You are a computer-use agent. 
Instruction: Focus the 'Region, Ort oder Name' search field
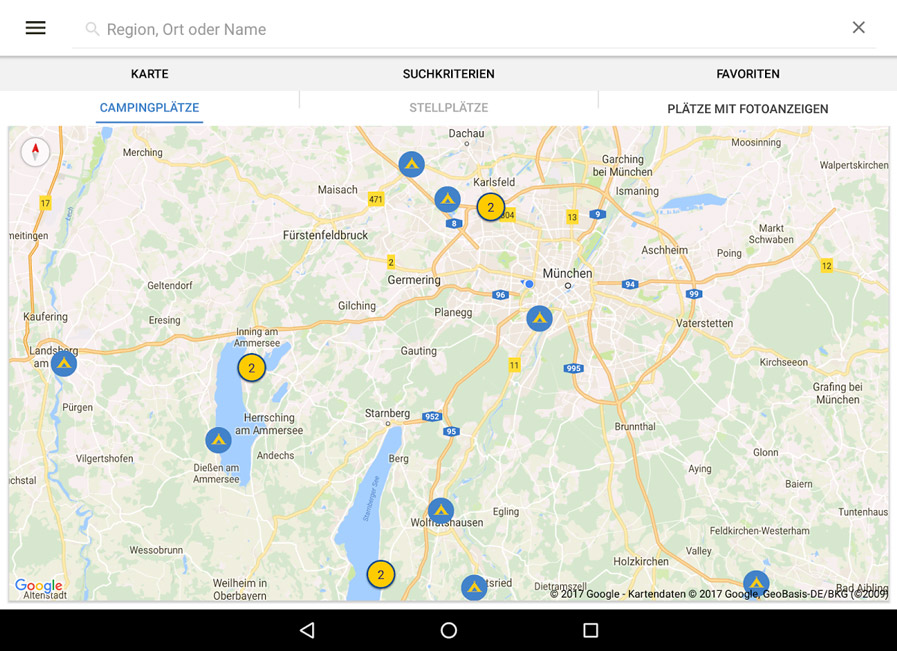click(474, 29)
